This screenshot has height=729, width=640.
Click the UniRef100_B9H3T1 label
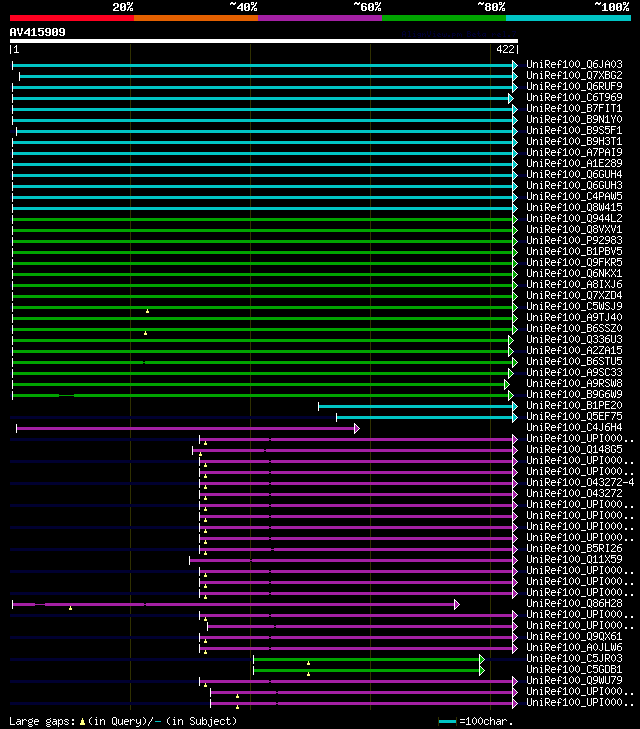(x=574, y=141)
